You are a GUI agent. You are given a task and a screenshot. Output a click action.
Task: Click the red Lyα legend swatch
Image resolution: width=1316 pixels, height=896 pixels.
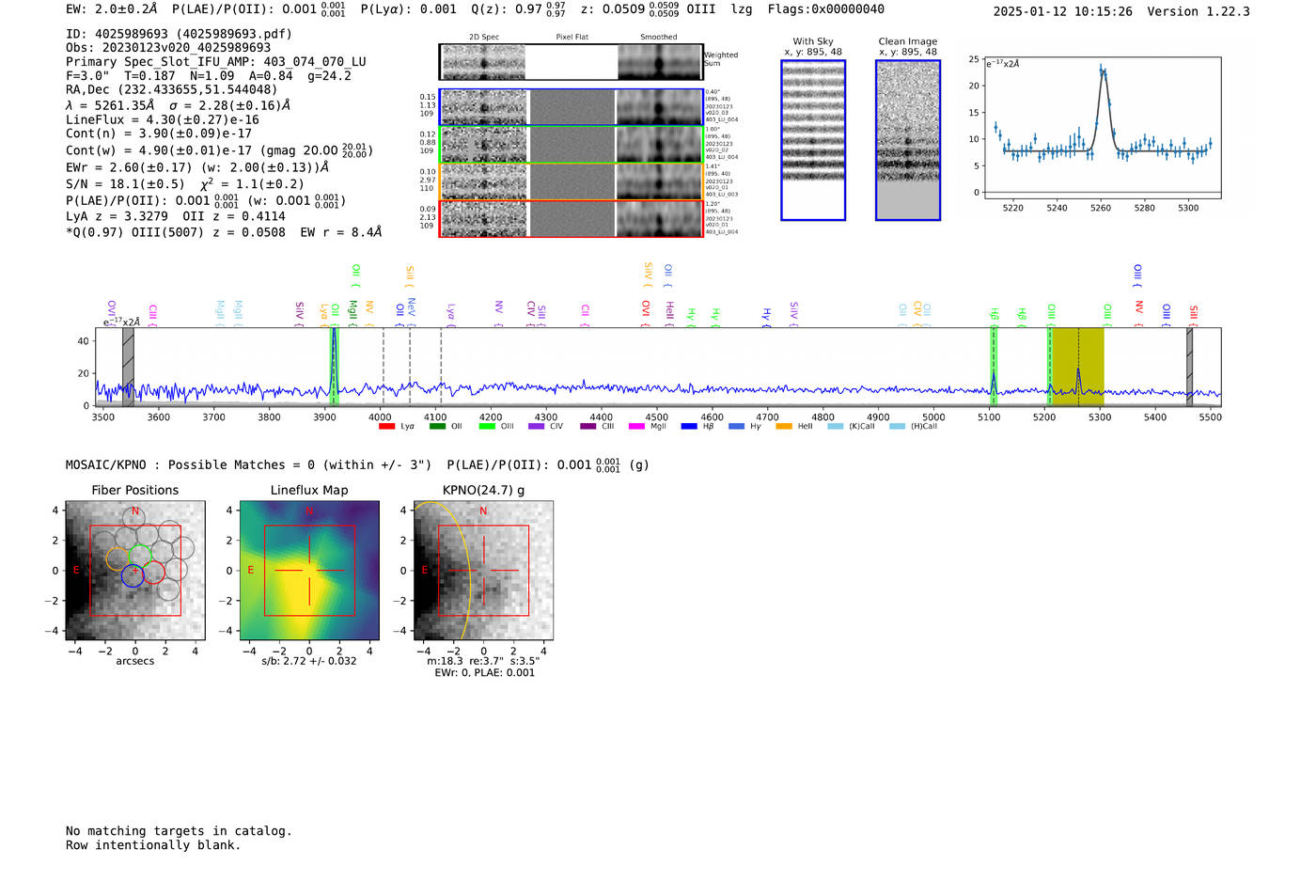(x=386, y=427)
